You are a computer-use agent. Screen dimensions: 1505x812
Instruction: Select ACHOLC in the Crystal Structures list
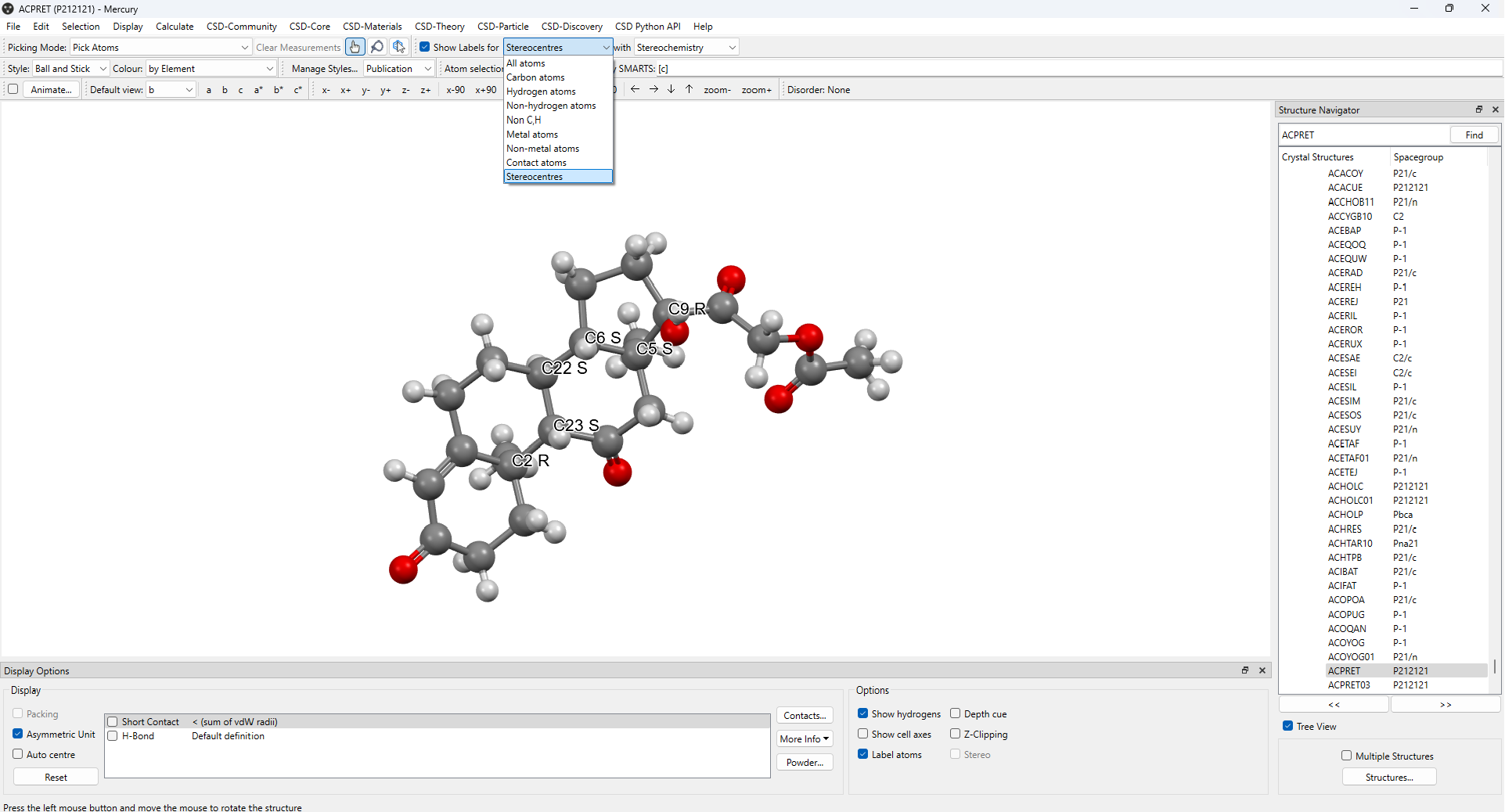pos(1345,487)
